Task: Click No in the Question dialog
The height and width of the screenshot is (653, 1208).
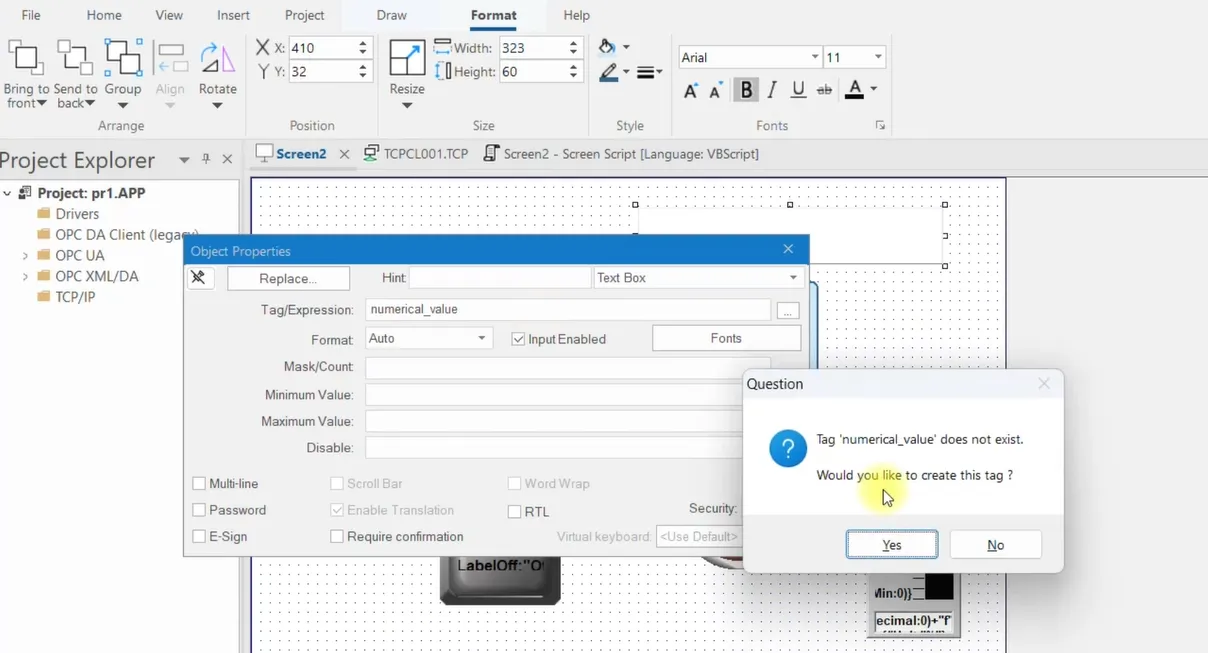Action: [996, 545]
